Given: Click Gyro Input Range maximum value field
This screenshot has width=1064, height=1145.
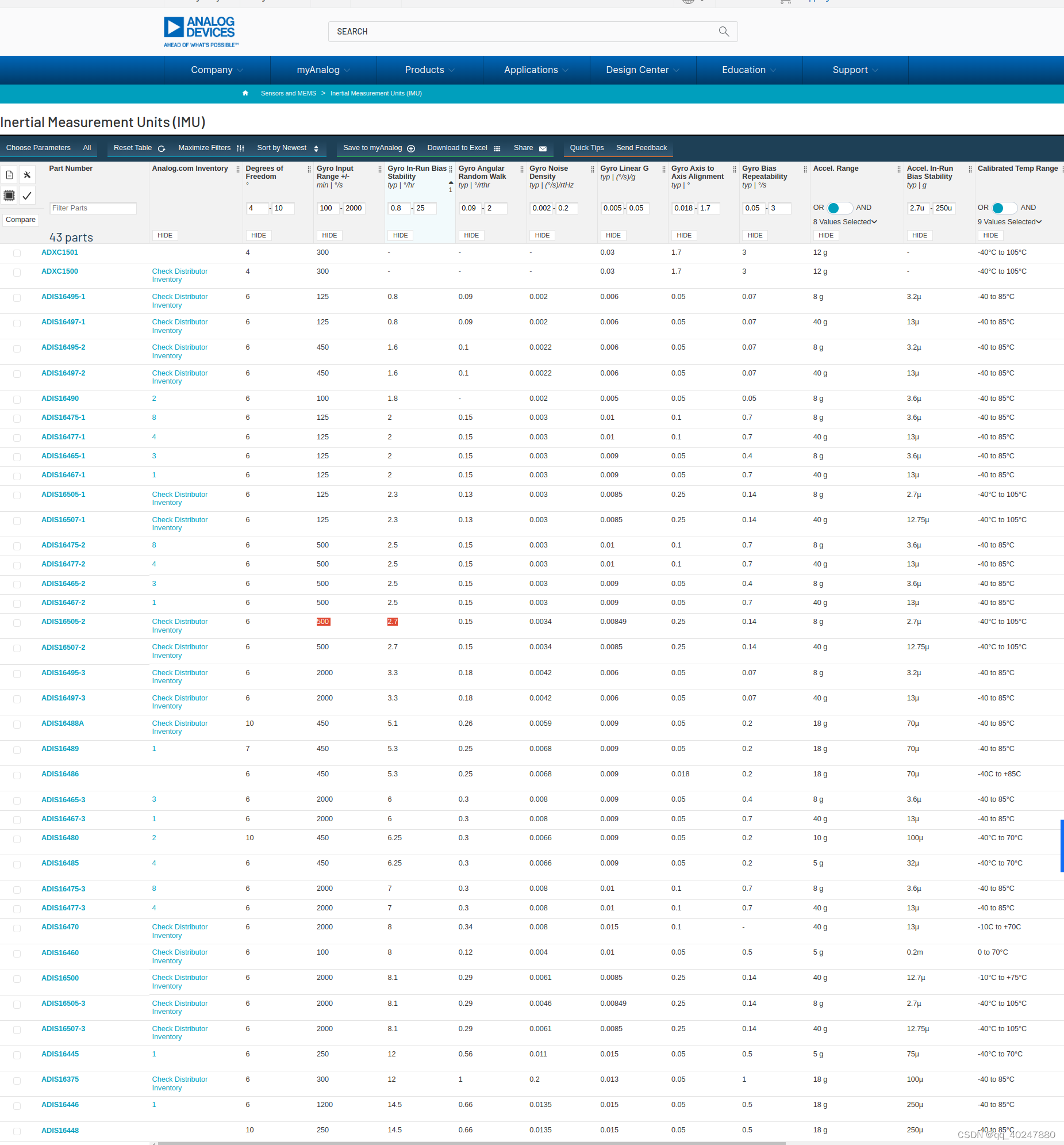Looking at the screenshot, I should tap(354, 209).
